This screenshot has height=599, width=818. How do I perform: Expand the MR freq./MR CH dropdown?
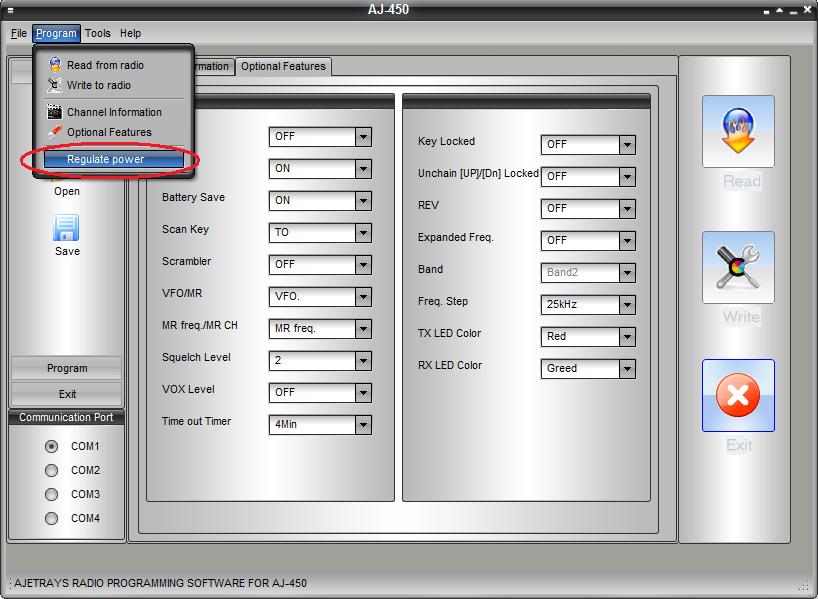[x=363, y=329]
